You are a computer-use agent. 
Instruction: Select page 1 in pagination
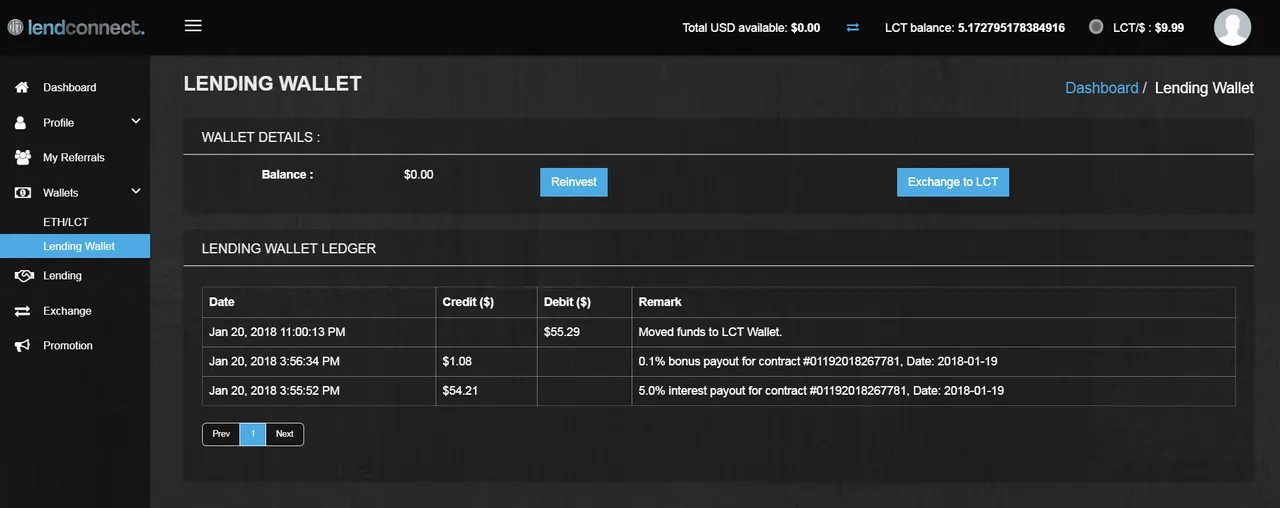(253, 434)
